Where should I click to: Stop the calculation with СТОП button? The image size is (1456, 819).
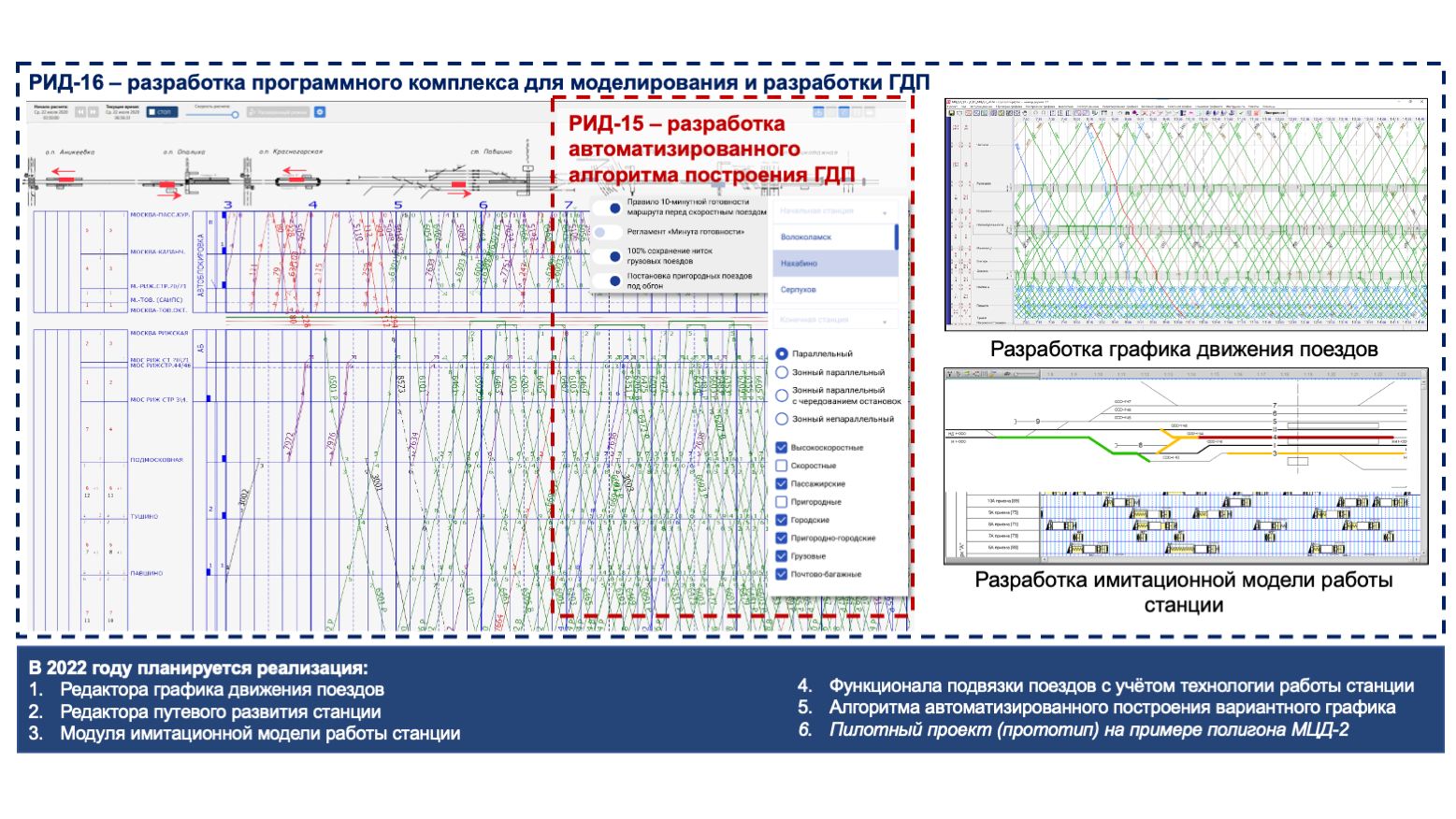click(x=162, y=112)
